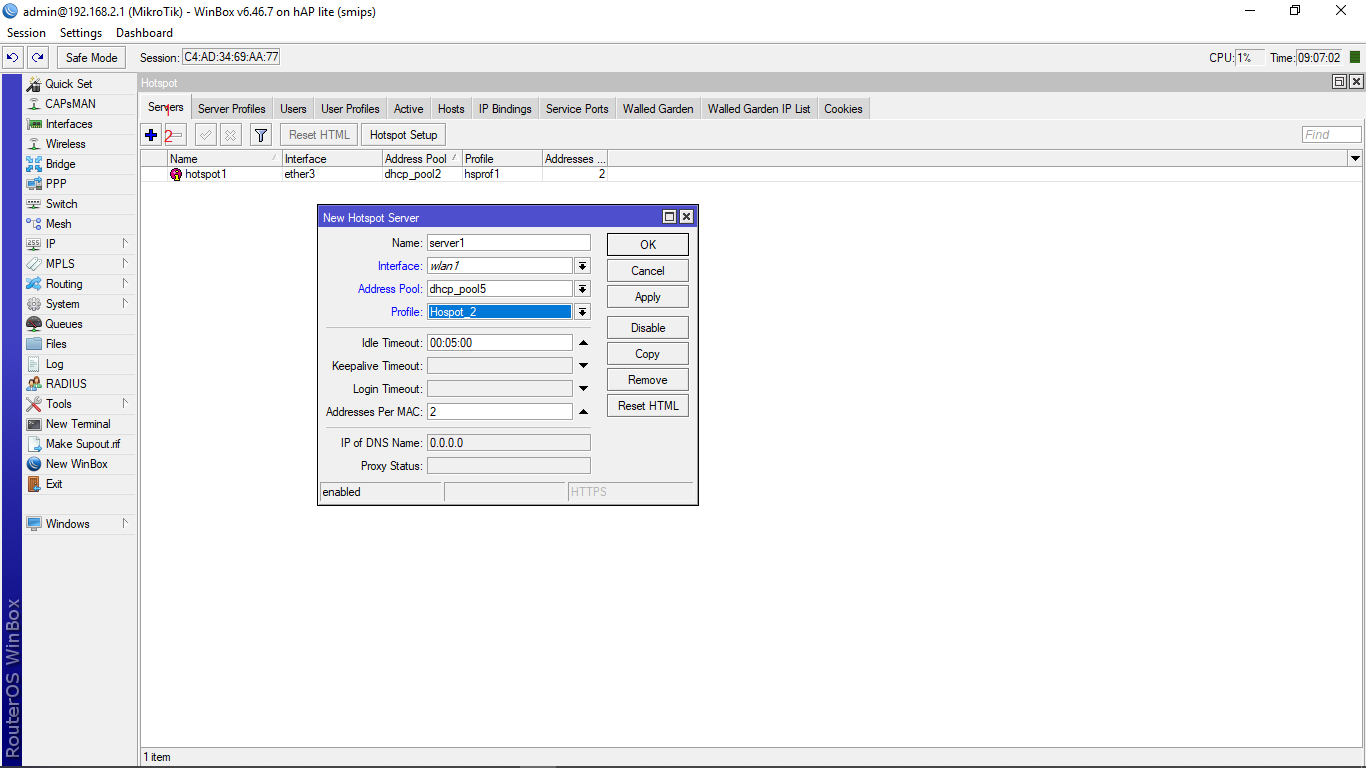Open the Session menu

pos(27,33)
